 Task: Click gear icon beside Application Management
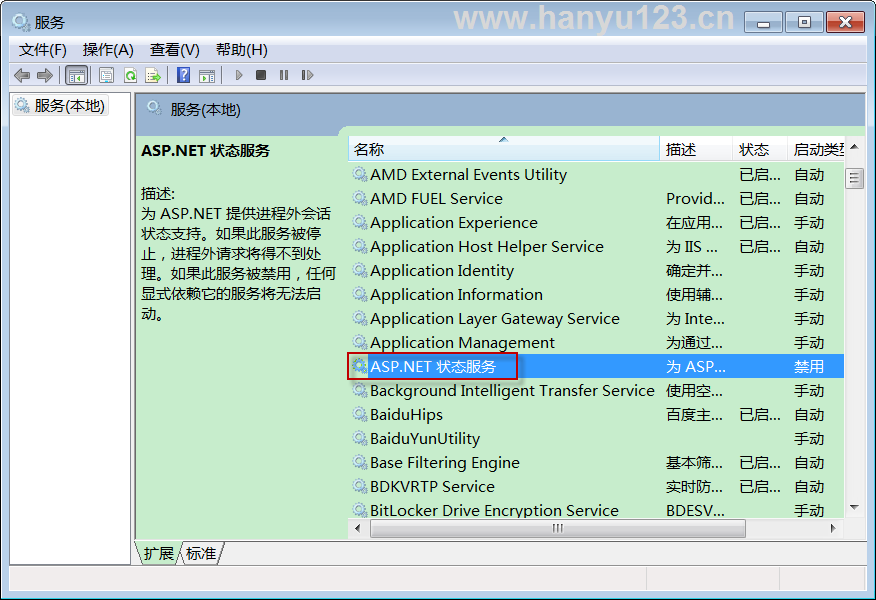(360, 342)
